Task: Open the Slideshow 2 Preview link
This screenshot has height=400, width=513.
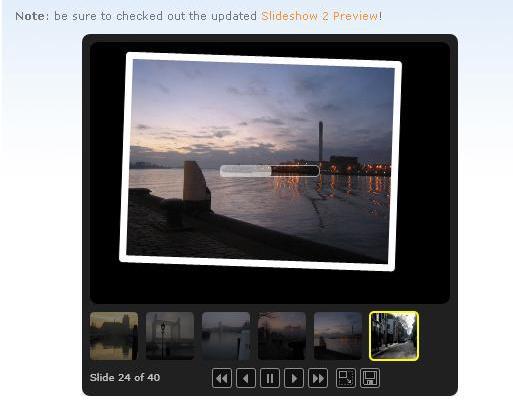Action: [319, 16]
